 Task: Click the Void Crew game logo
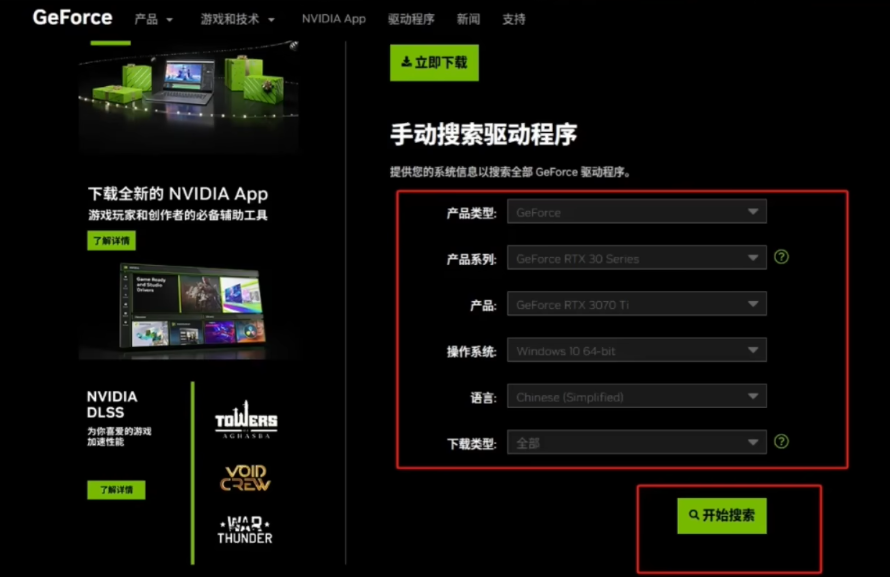tap(245, 477)
